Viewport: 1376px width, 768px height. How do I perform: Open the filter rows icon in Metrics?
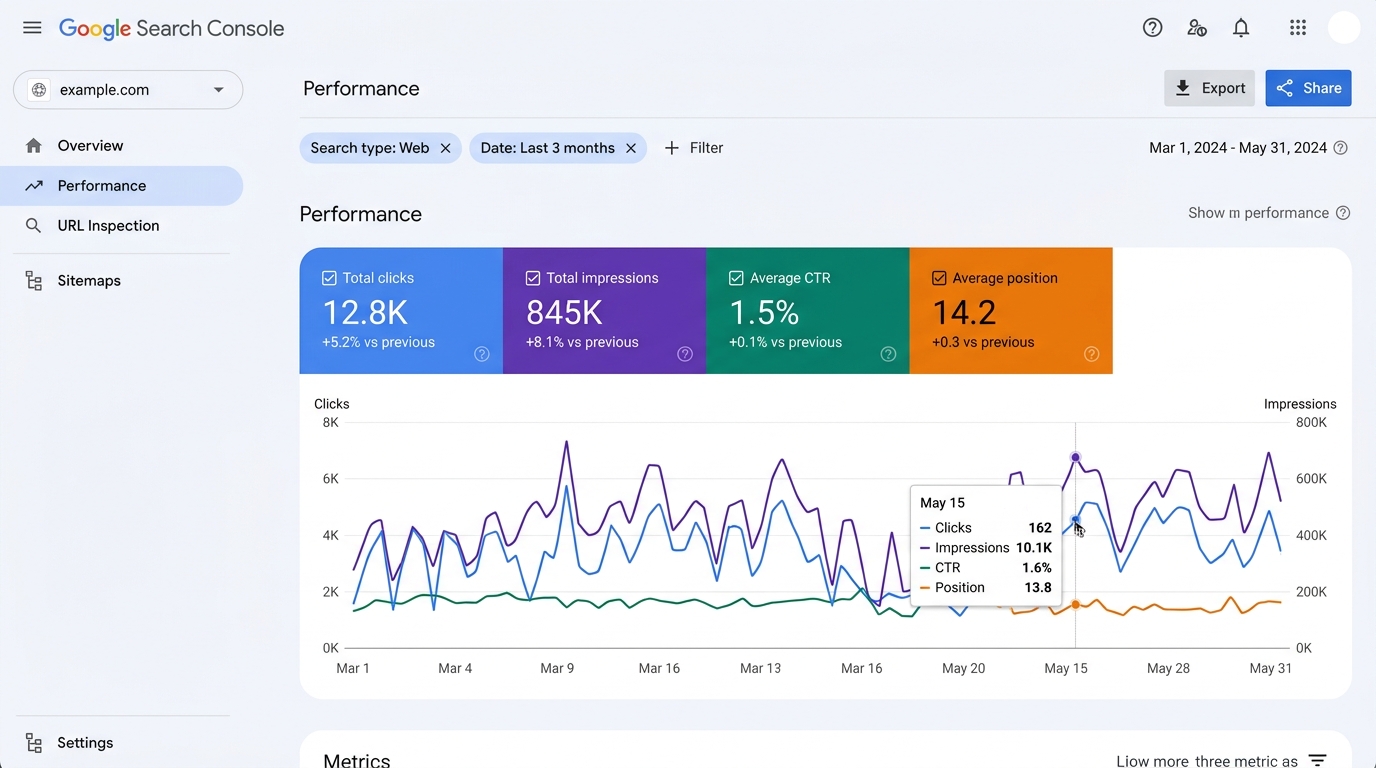click(x=1317, y=761)
